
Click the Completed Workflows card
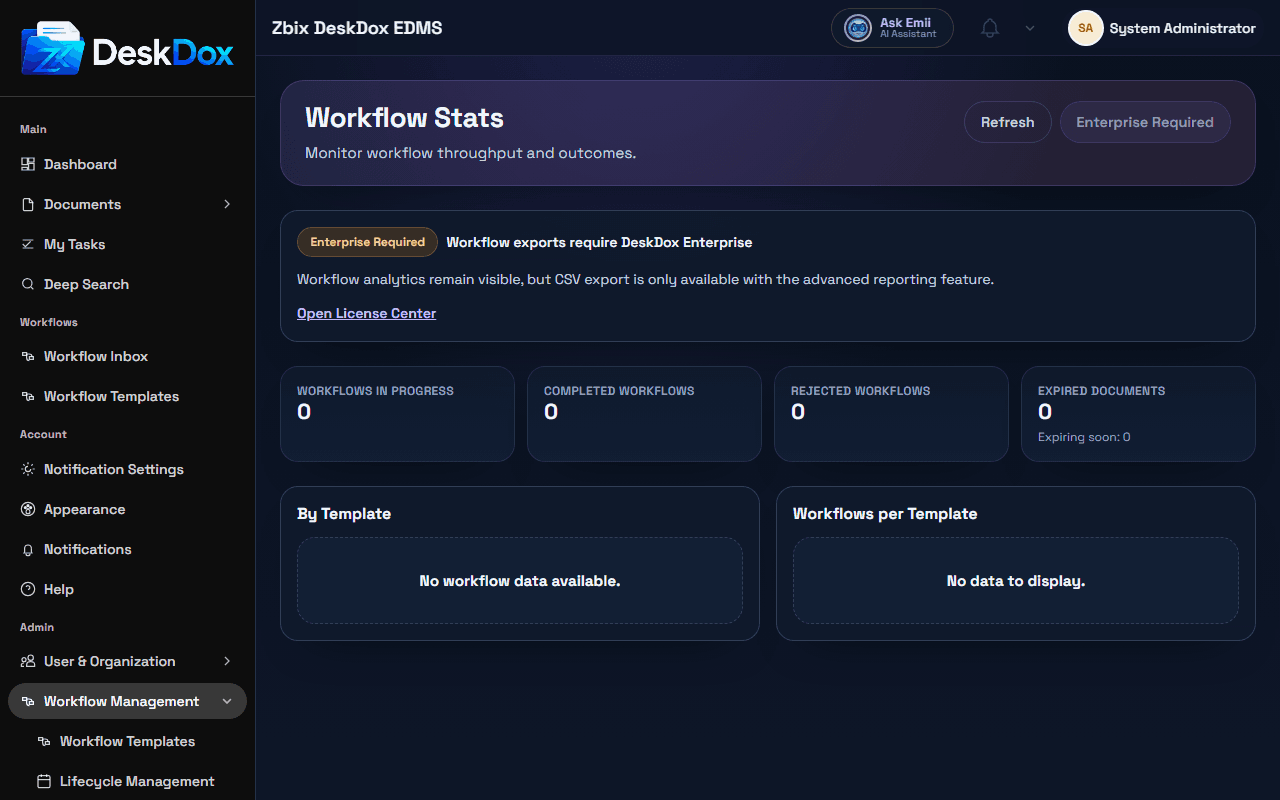tap(644, 414)
